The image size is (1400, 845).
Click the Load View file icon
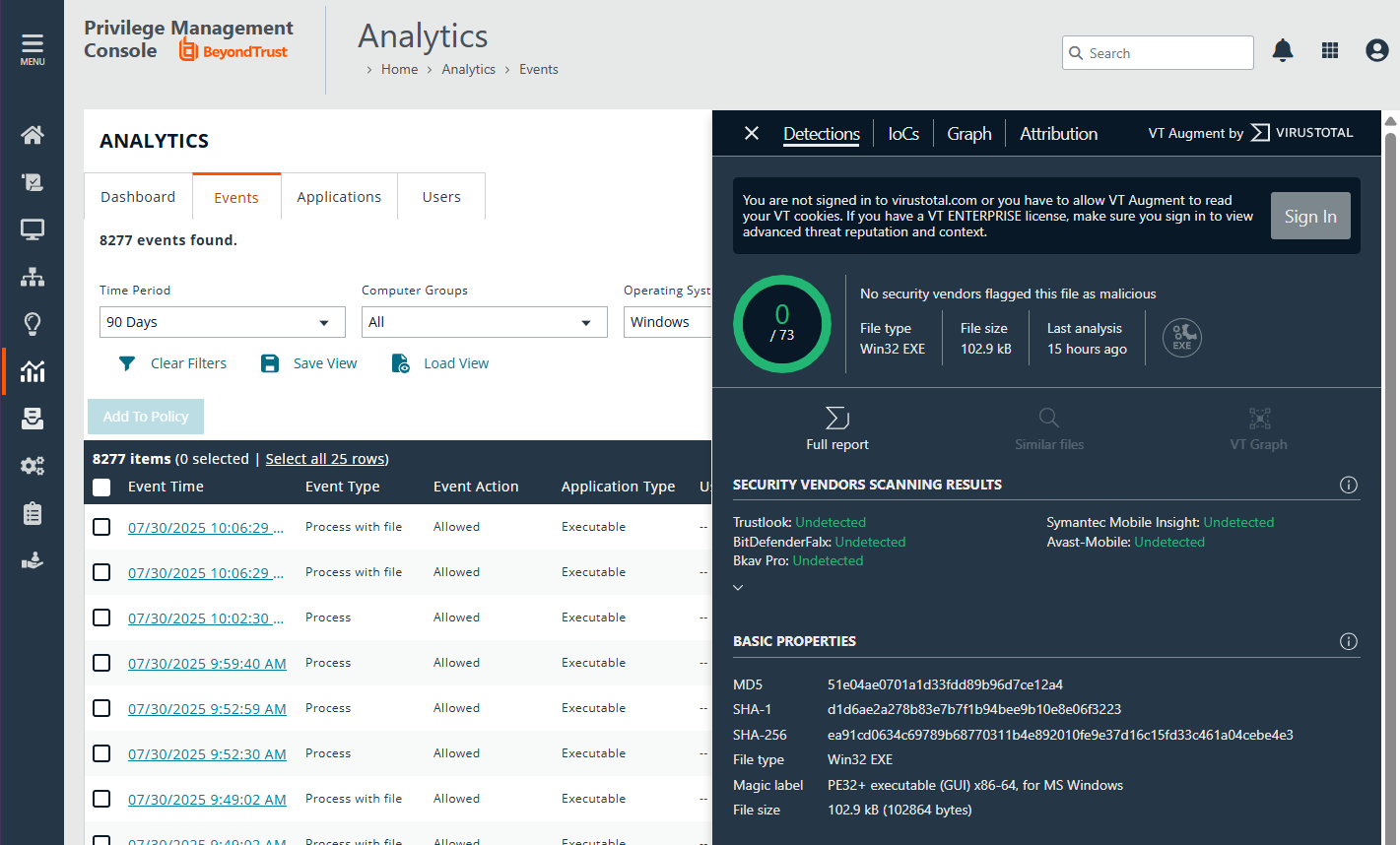click(401, 363)
